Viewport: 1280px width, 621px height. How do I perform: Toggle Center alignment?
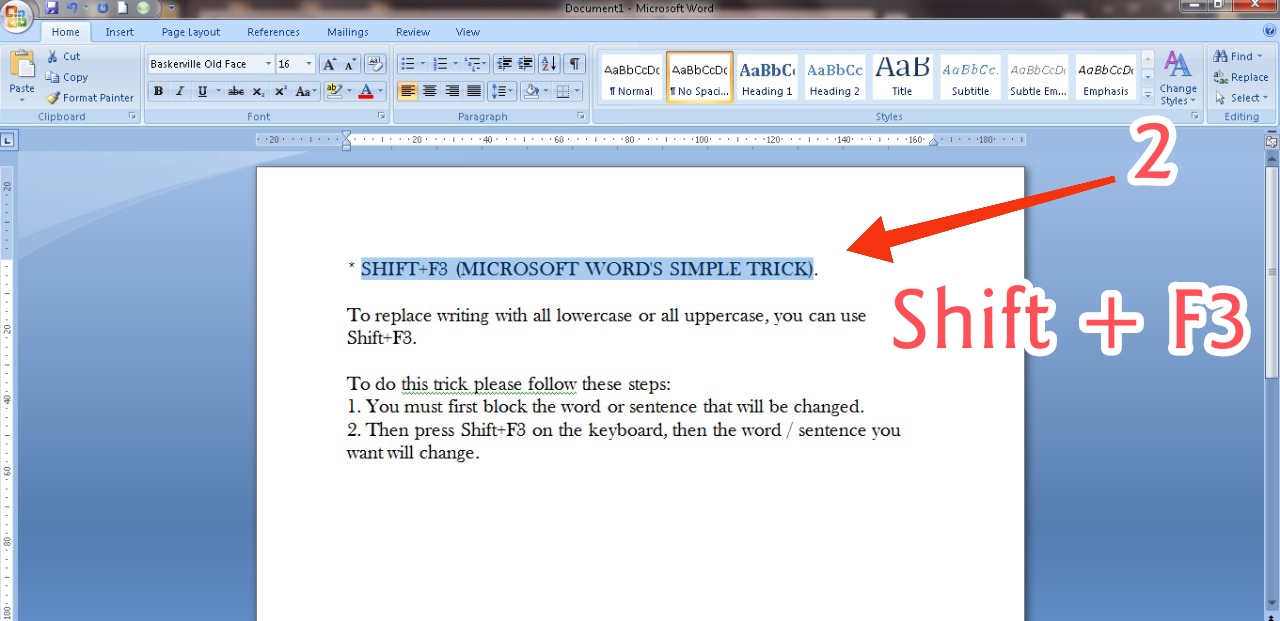click(x=430, y=91)
